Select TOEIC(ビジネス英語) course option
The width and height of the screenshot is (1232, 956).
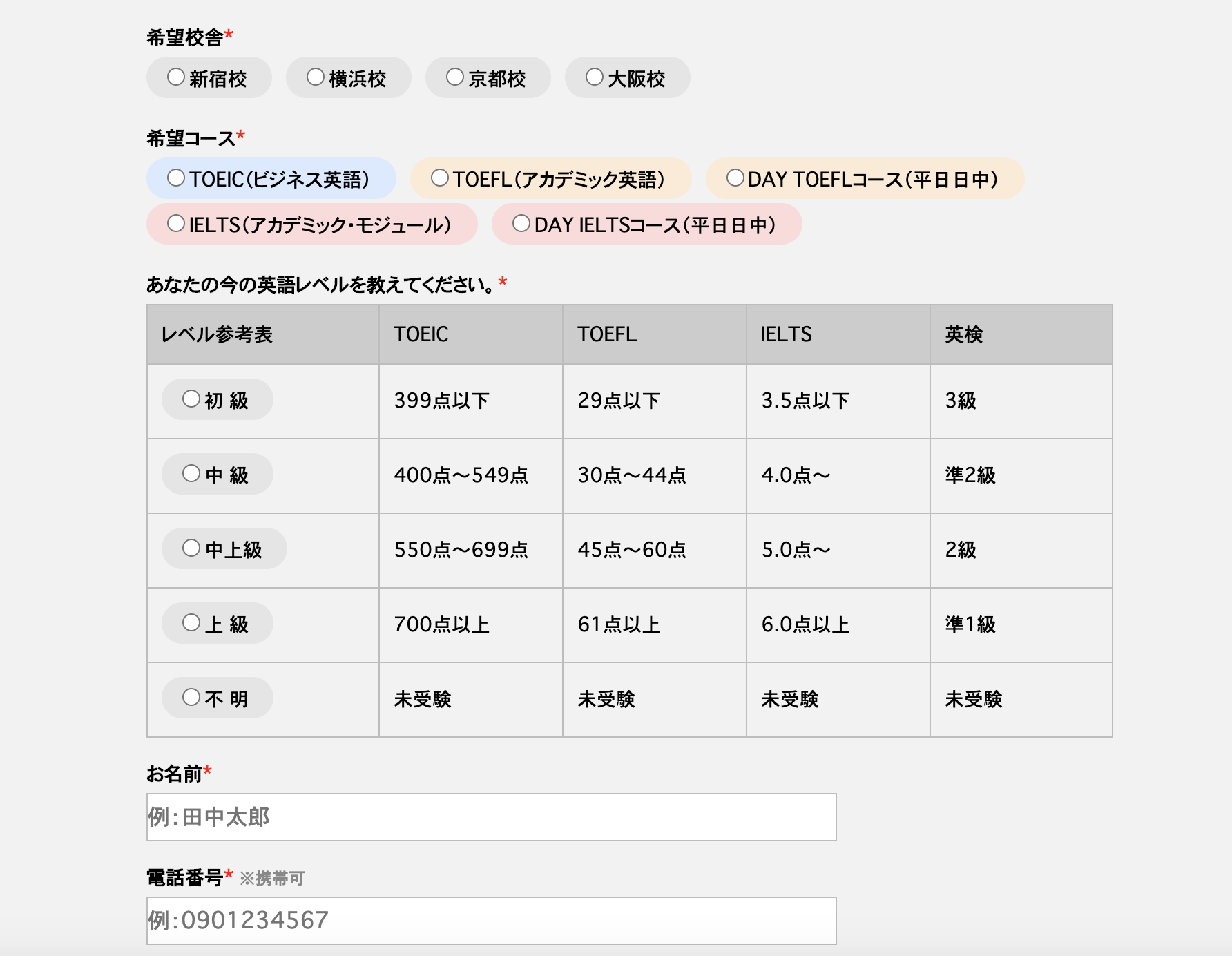[176, 178]
